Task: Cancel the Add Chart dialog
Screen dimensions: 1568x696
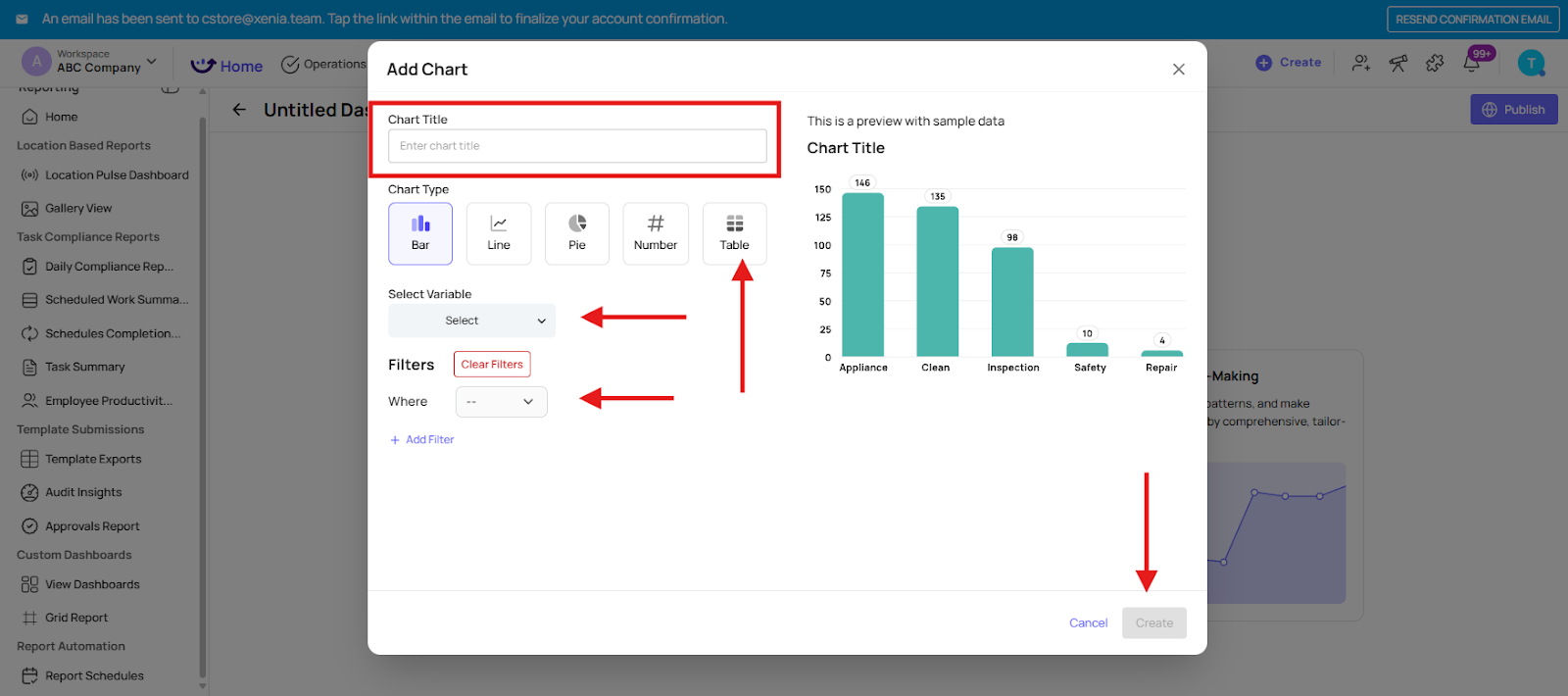Action: click(x=1088, y=623)
